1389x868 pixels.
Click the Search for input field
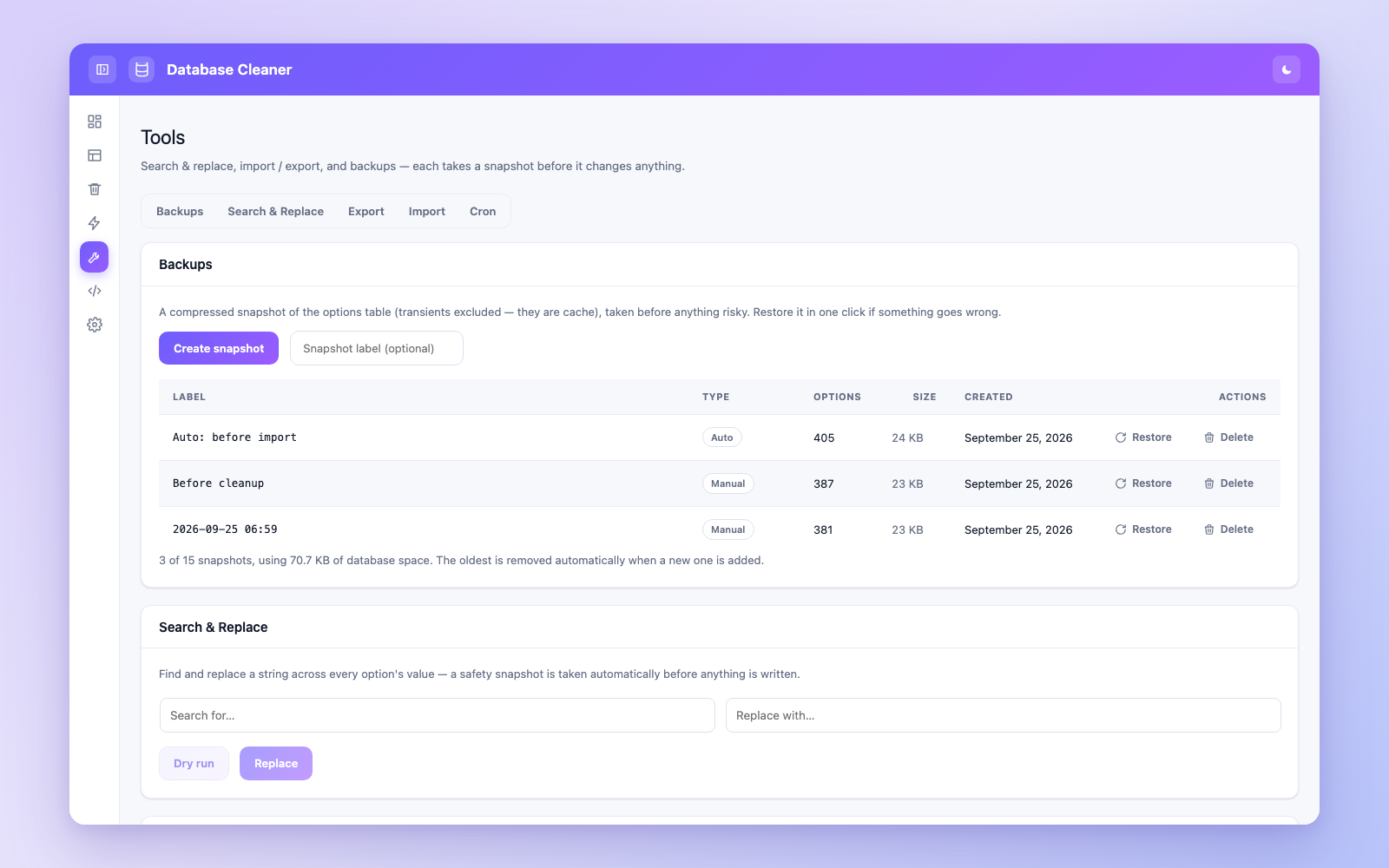(x=438, y=715)
